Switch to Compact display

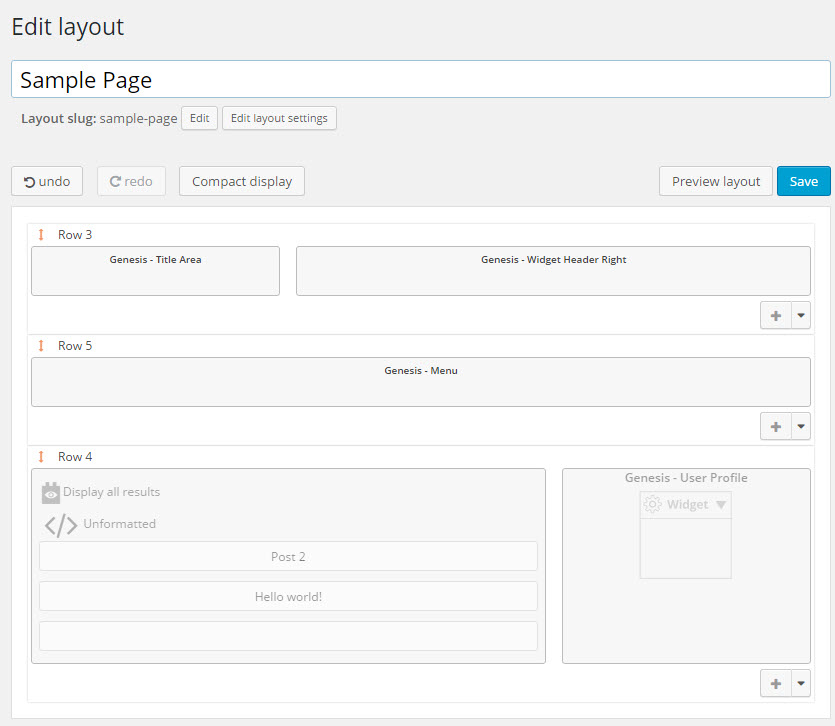point(242,181)
